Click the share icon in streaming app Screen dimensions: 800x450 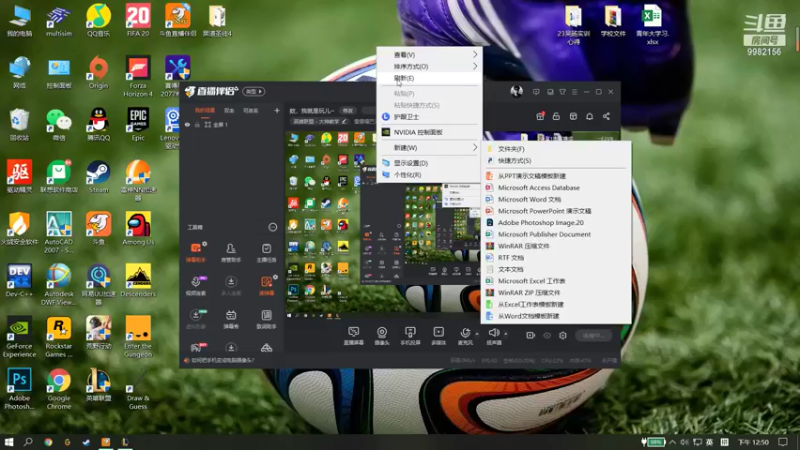pos(606,116)
